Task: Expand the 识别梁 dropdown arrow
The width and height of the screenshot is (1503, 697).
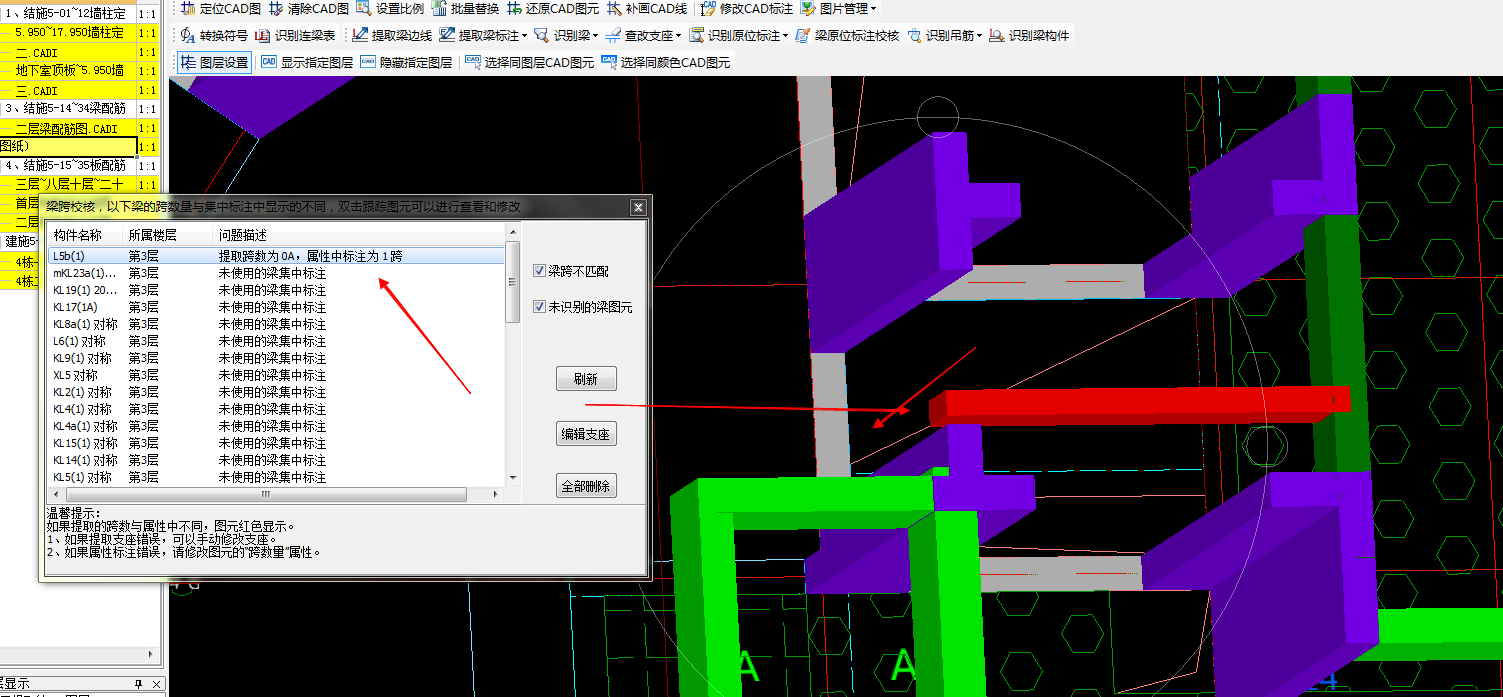Action: point(596,36)
